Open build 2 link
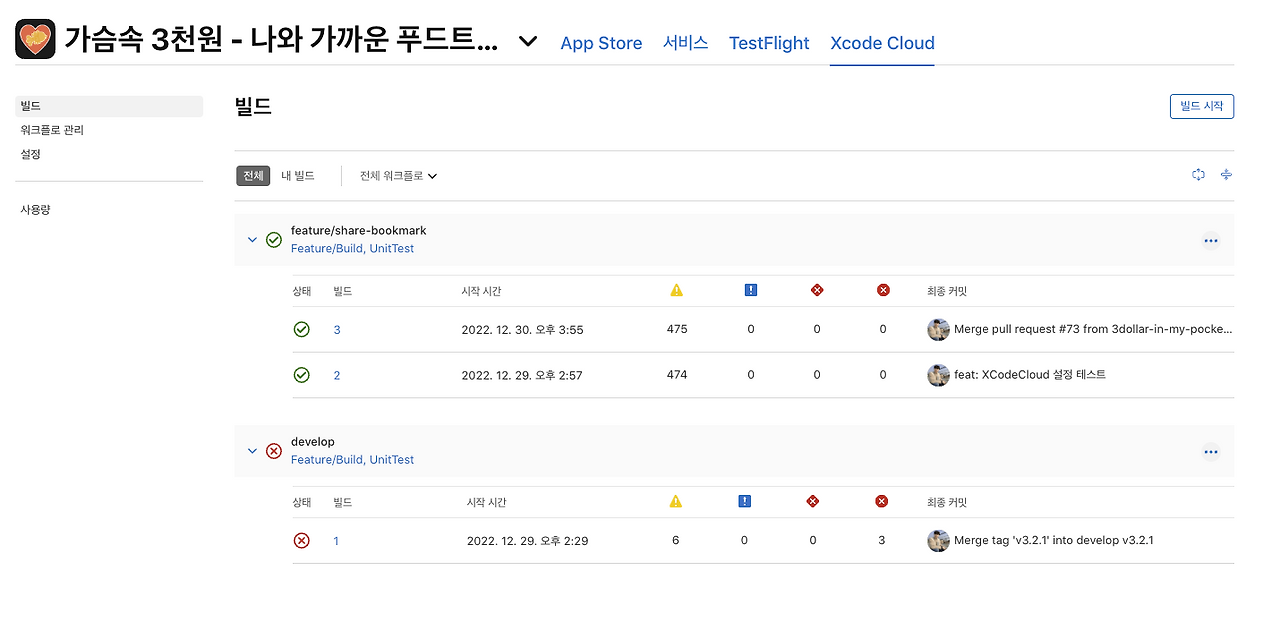This screenshot has height=622, width=1280. 337,375
